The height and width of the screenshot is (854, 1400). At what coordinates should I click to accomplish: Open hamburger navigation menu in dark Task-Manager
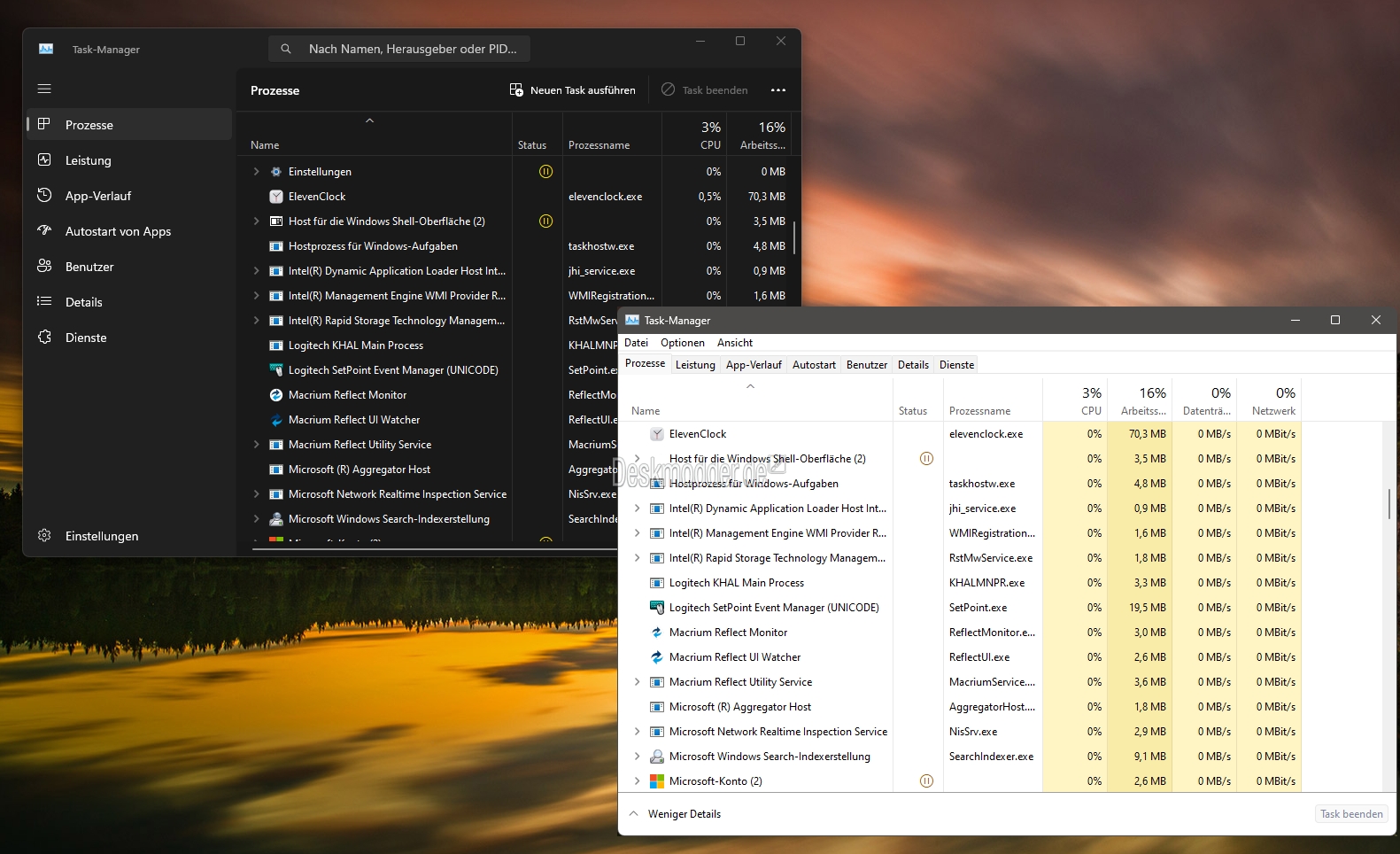pyautogui.click(x=44, y=89)
